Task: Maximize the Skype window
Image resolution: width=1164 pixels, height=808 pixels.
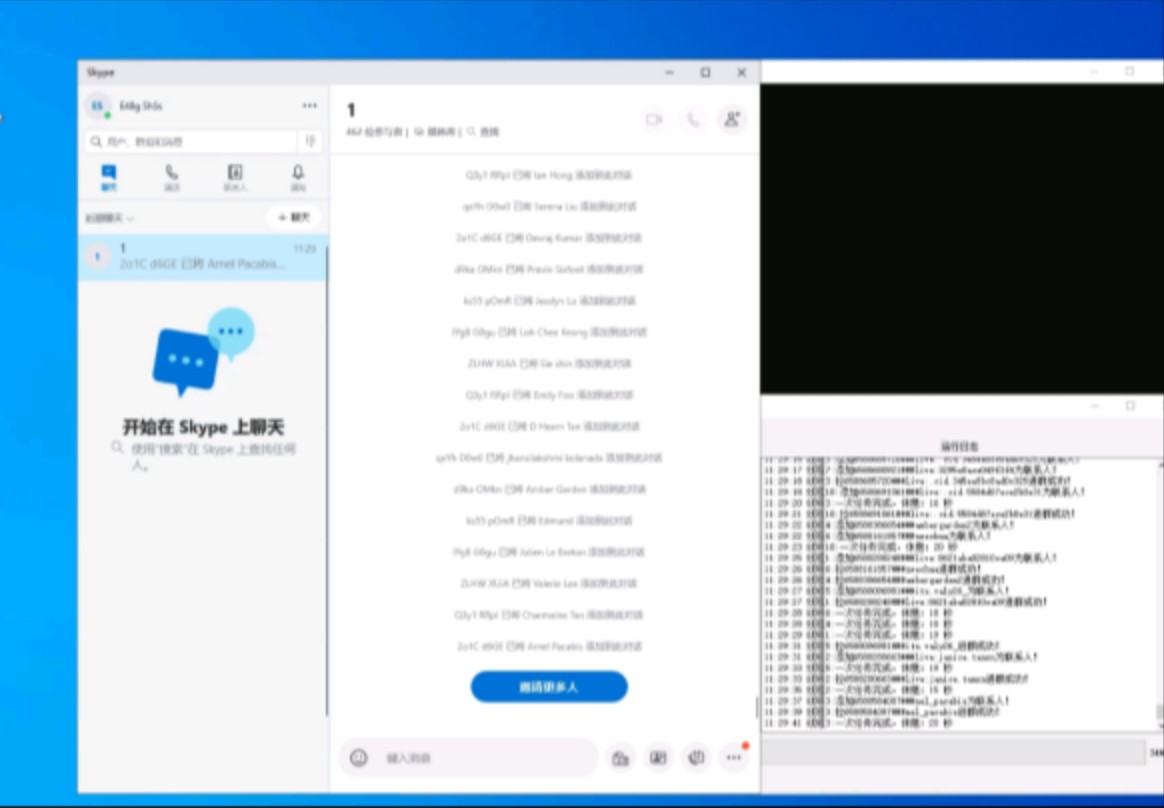Action: 705,72
